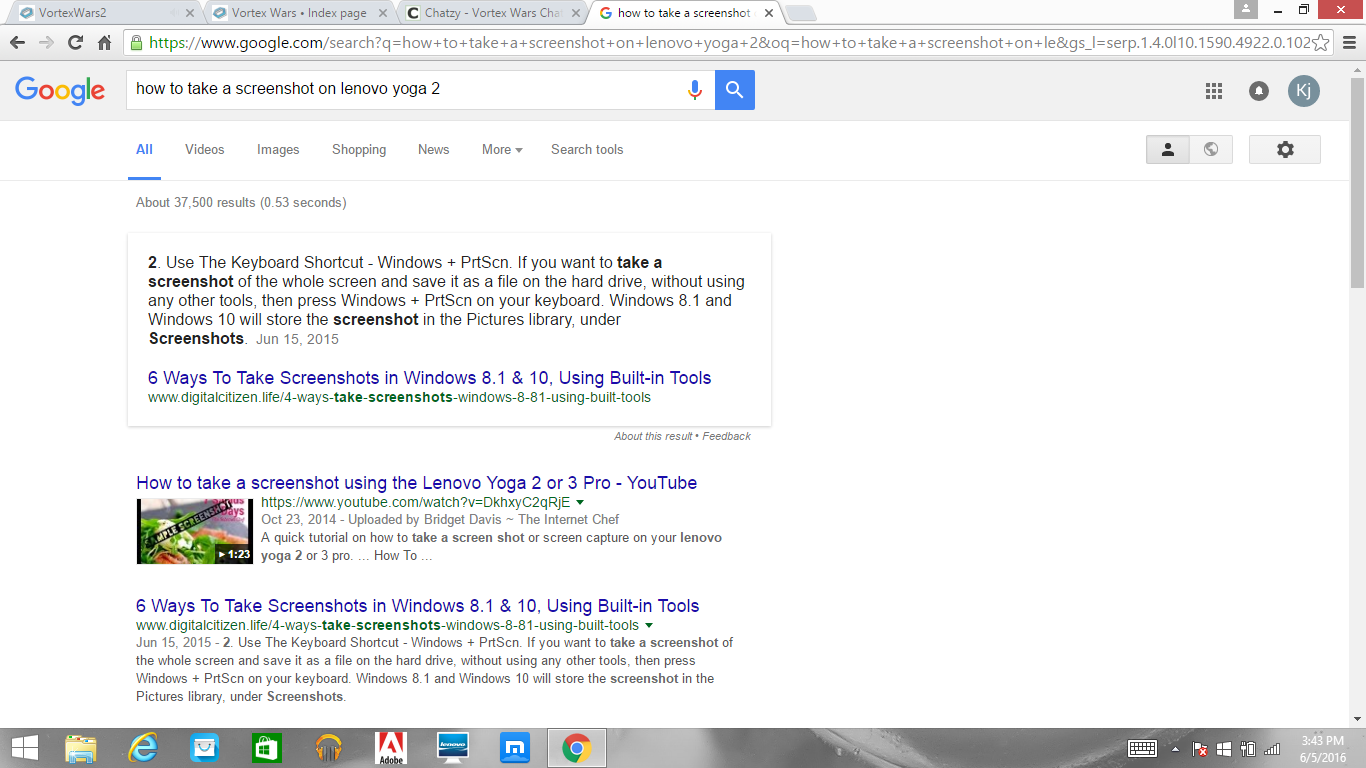Expand the More search dropdown
The width and height of the screenshot is (1366, 768).
[x=502, y=149]
